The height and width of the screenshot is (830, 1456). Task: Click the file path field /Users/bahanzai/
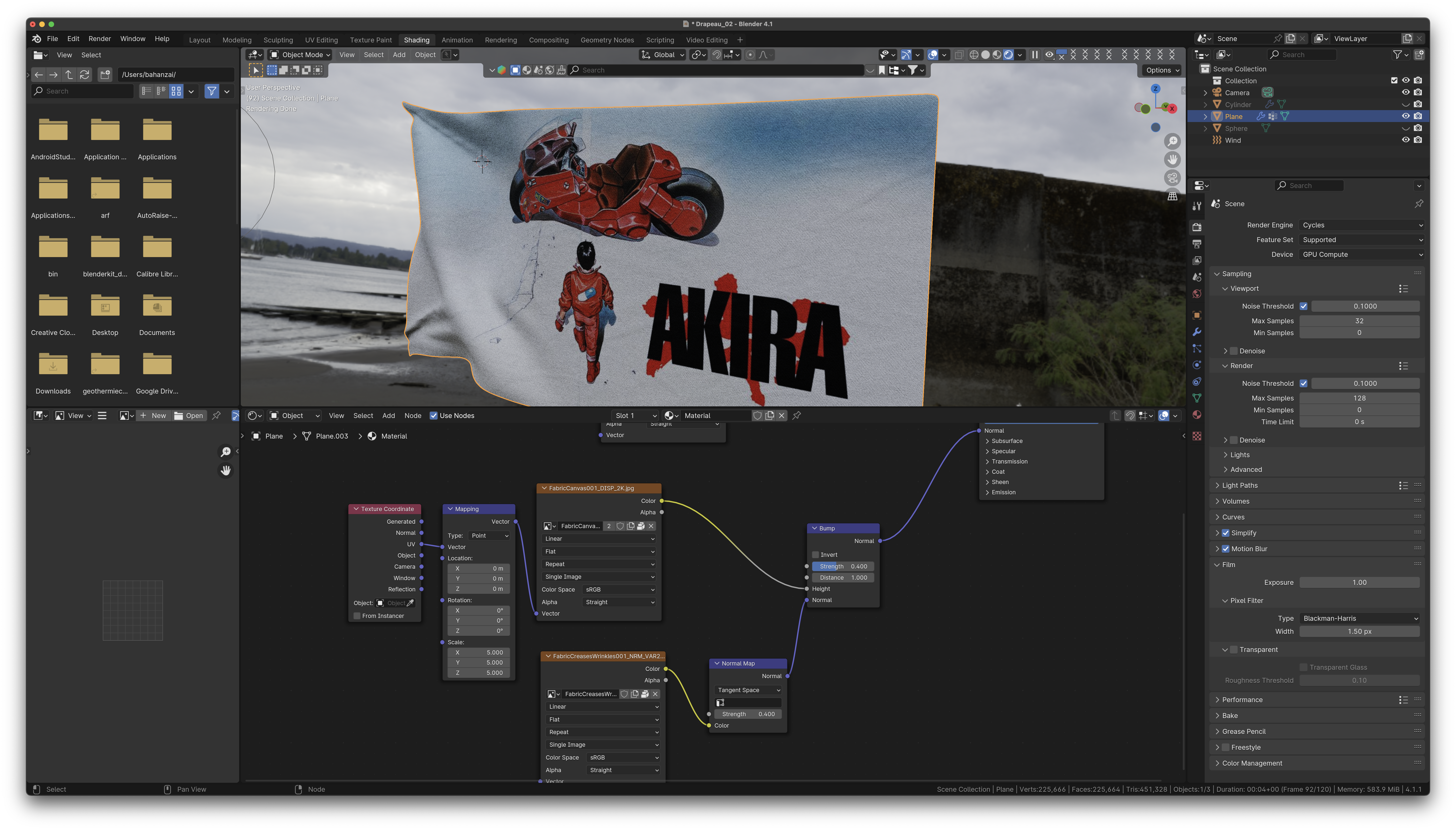176,75
